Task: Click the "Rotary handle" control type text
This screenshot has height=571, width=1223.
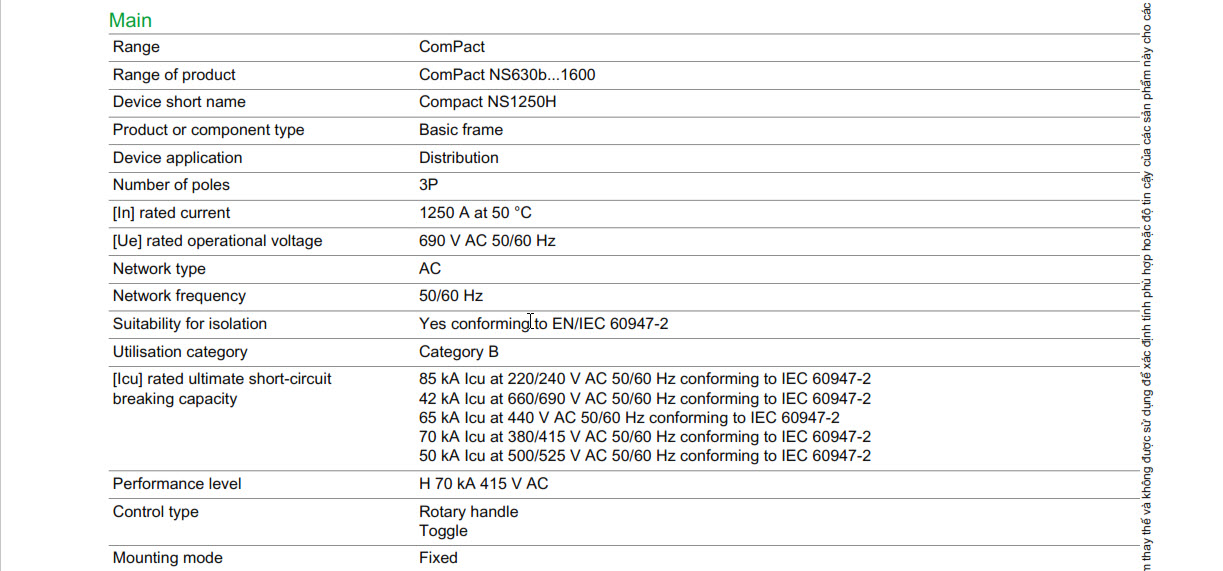Action: pyautogui.click(x=468, y=512)
